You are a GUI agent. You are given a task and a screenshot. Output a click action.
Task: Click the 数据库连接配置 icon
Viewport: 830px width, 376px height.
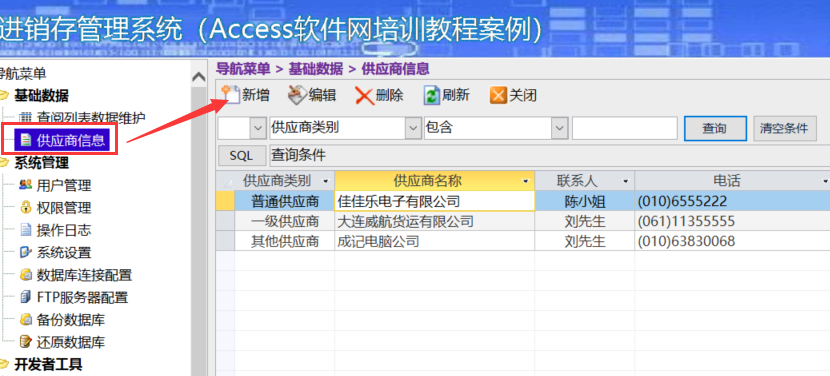tap(25, 275)
